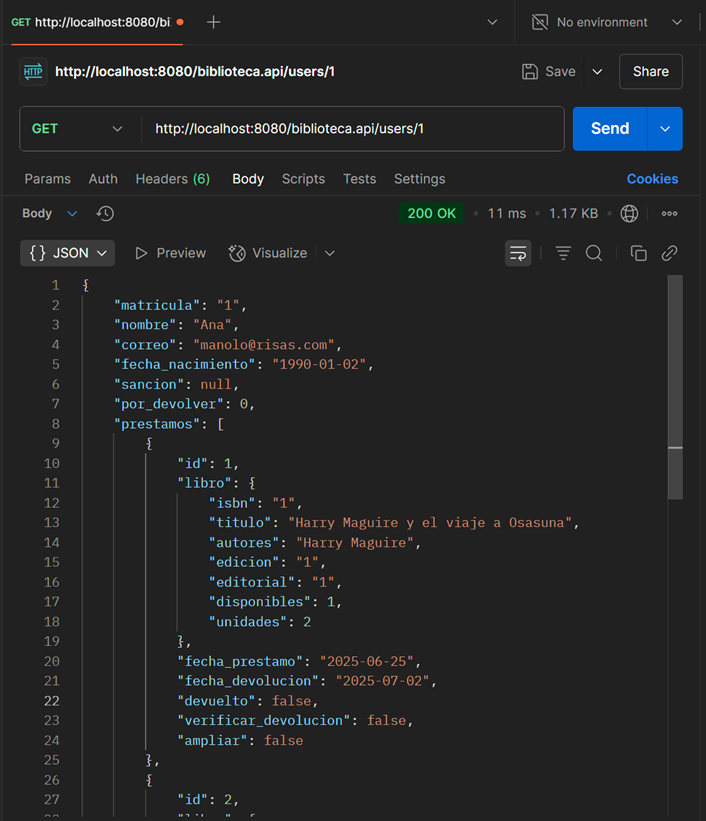Search the response body with magnifier icon

[594, 253]
